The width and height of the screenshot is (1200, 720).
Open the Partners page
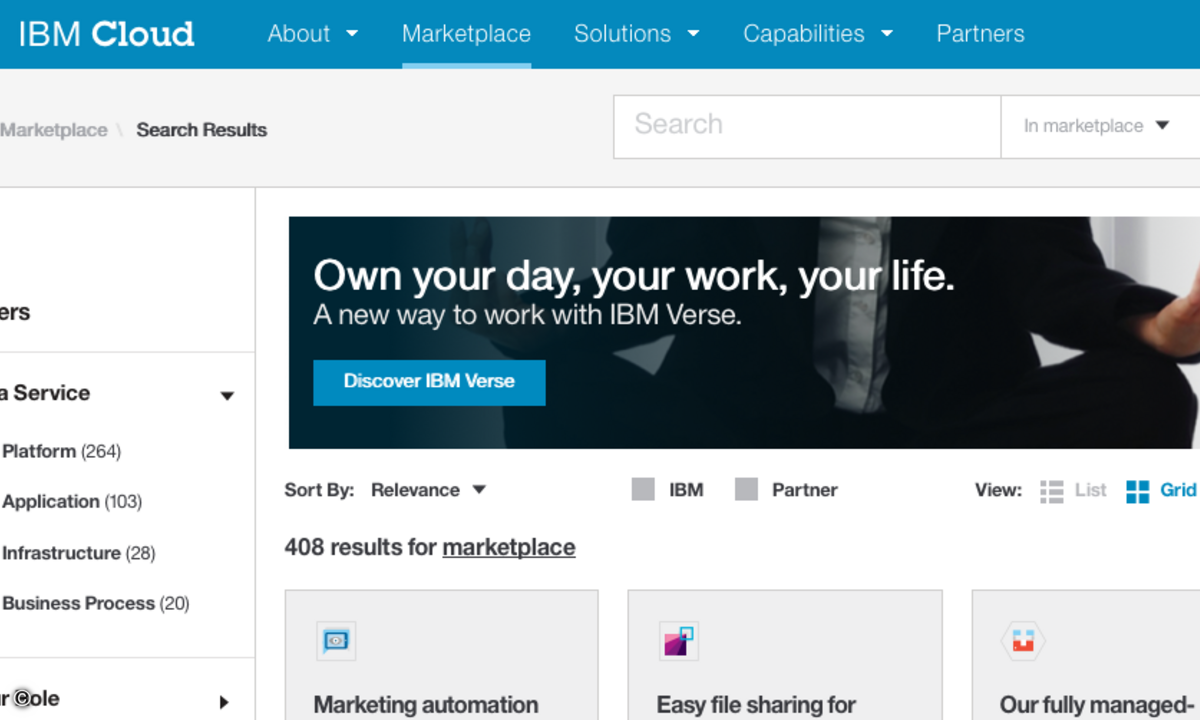pyautogui.click(x=980, y=33)
